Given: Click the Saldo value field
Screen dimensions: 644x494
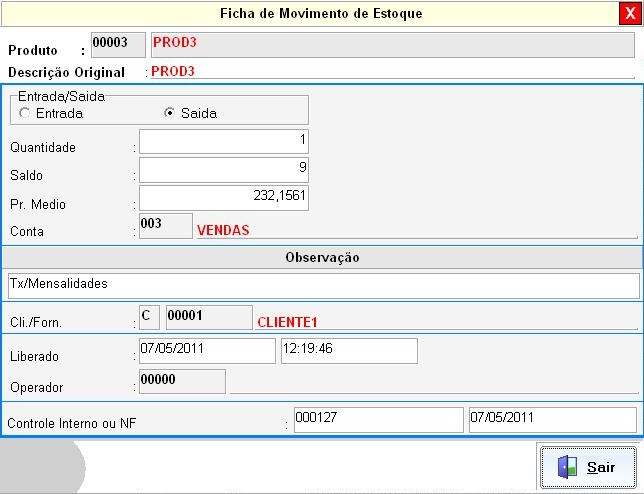Looking at the screenshot, I should pyautogui.click(x=223, y=169).
